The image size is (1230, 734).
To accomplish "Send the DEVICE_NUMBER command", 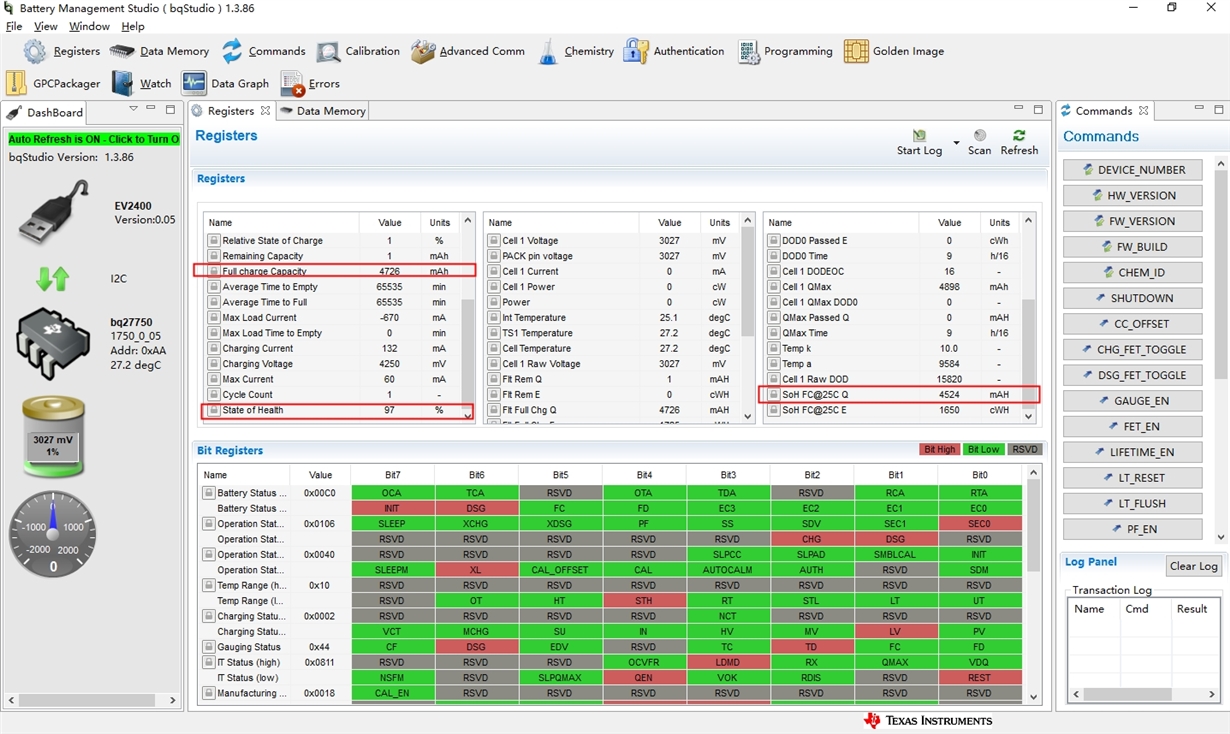I will tap(1132, 170).
